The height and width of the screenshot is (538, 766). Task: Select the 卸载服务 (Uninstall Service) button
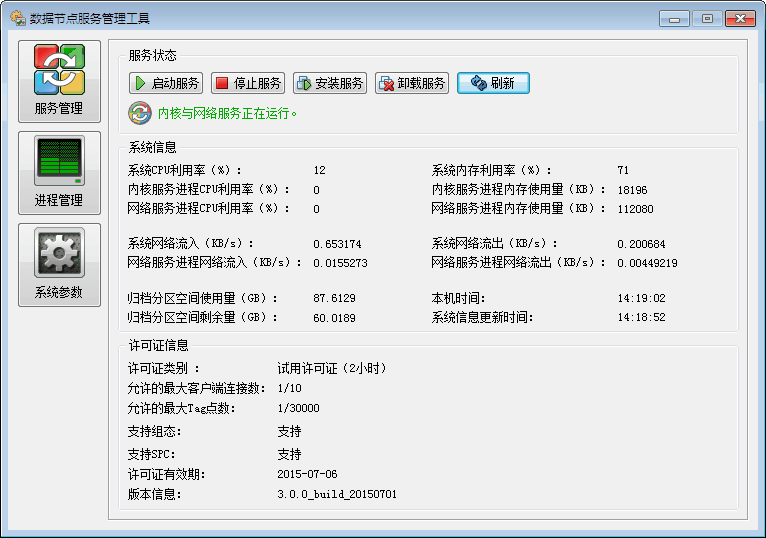412,83
